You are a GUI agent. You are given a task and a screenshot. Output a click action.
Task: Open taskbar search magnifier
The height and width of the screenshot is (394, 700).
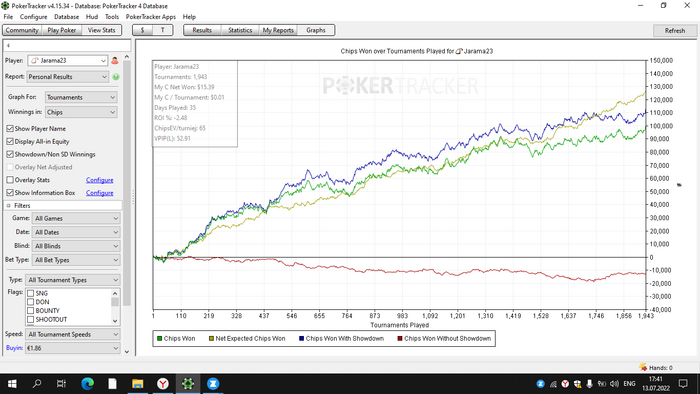pyautogui.click(x=37, y=383)
